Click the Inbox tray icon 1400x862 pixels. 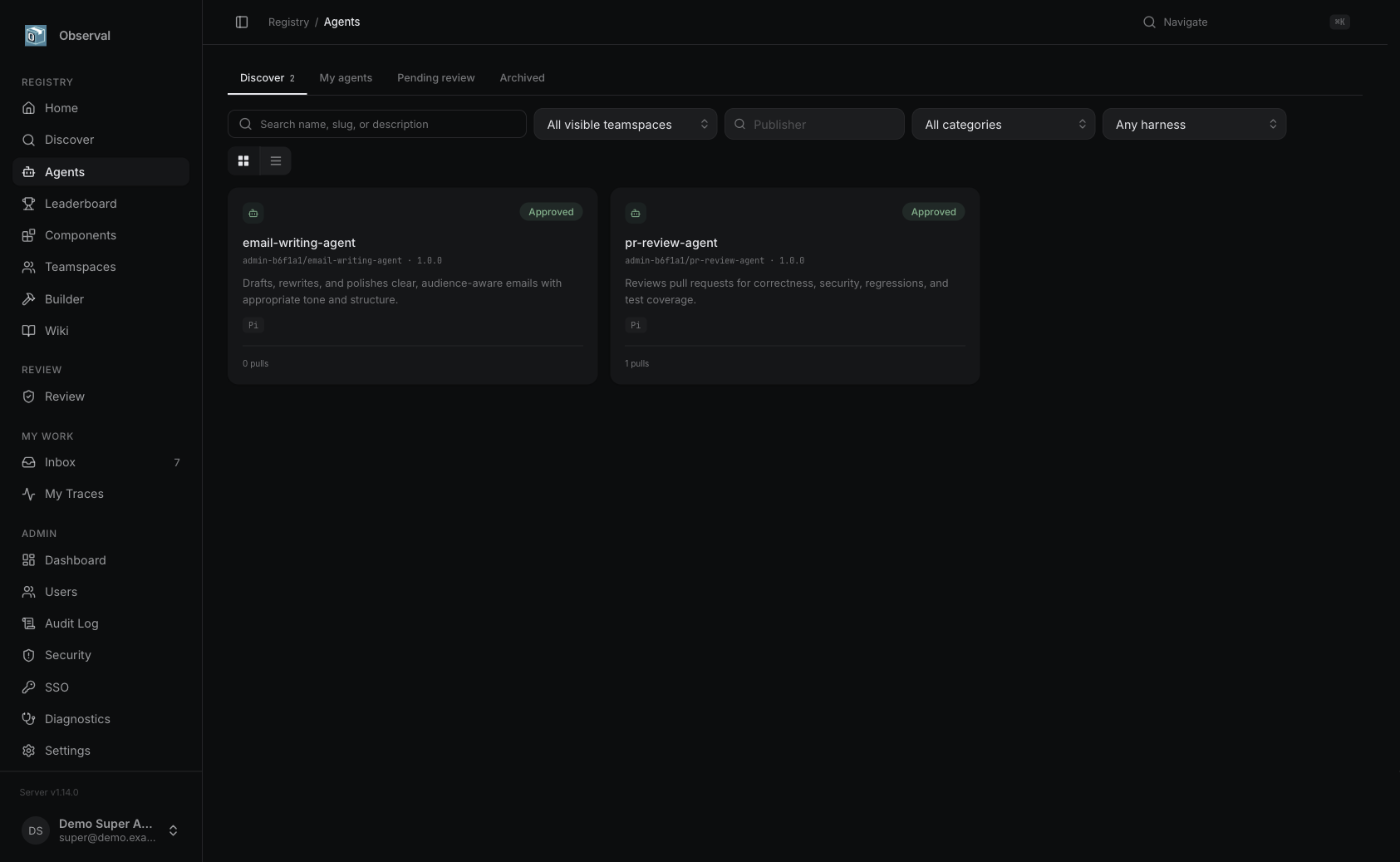coord(28,462)
